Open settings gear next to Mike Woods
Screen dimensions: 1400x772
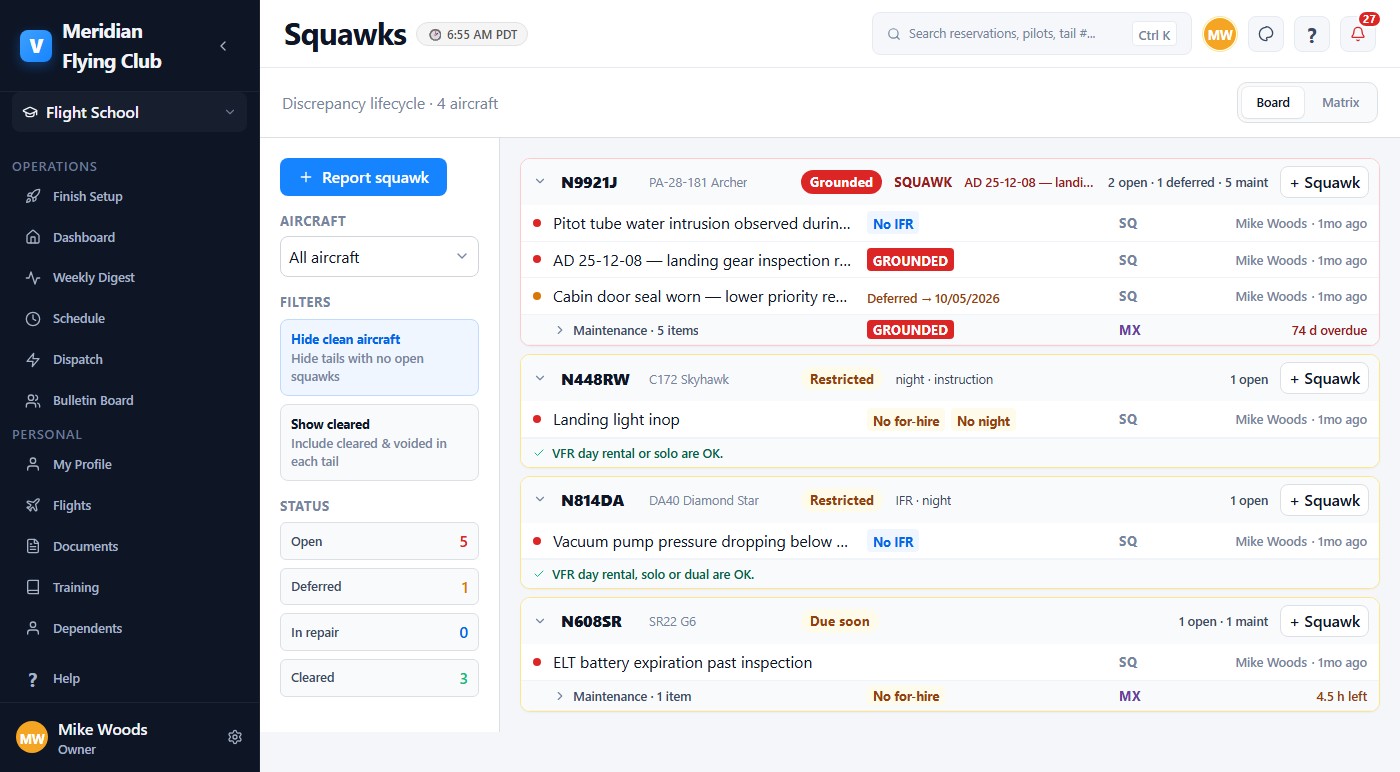(x=235, y=737)
